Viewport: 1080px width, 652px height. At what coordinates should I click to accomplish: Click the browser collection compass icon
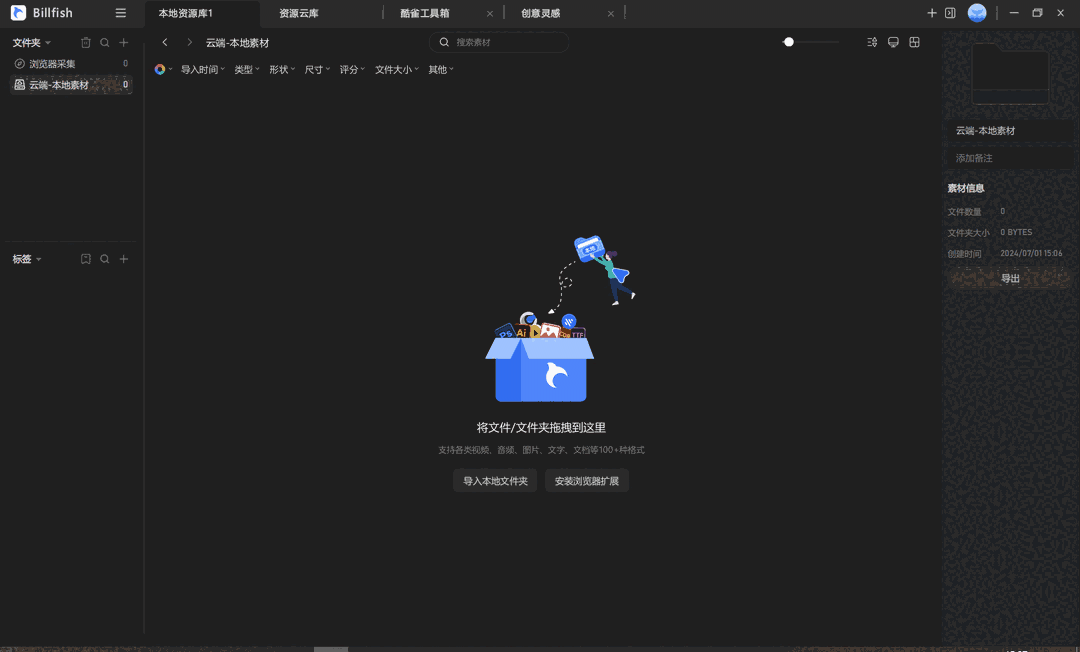click(x=18, y=63)
